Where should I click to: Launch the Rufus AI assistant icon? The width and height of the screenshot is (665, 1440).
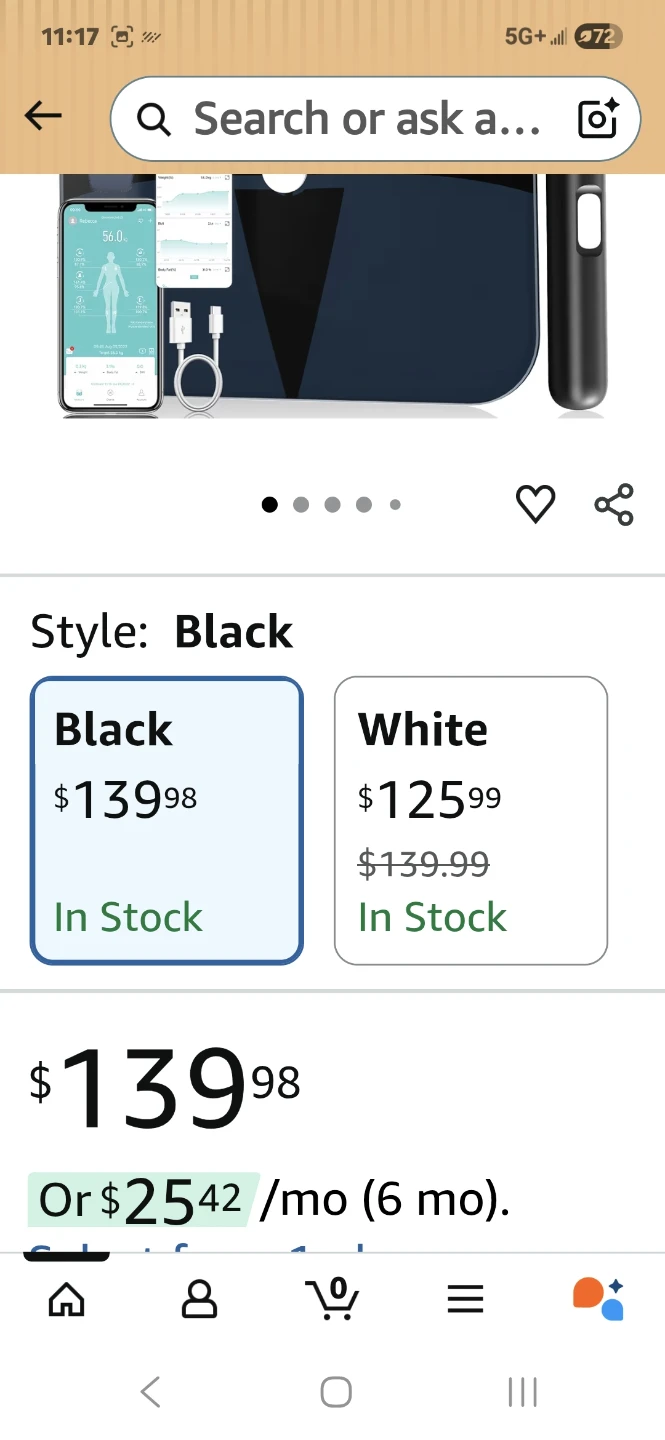(598, 1298)
